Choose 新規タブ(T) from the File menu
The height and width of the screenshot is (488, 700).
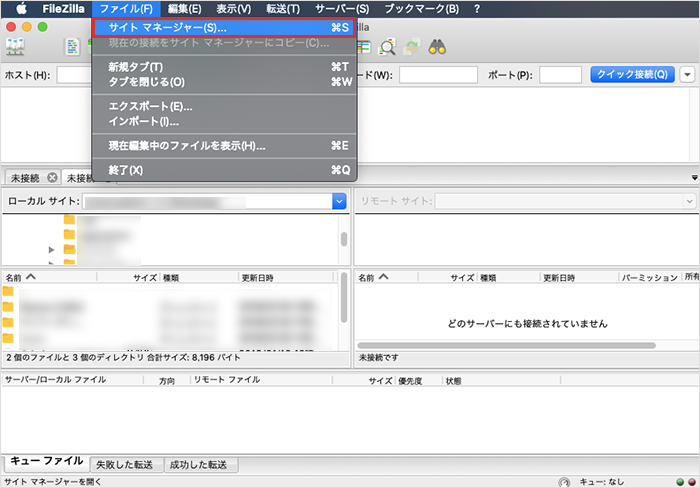click(x=136, y=66)
